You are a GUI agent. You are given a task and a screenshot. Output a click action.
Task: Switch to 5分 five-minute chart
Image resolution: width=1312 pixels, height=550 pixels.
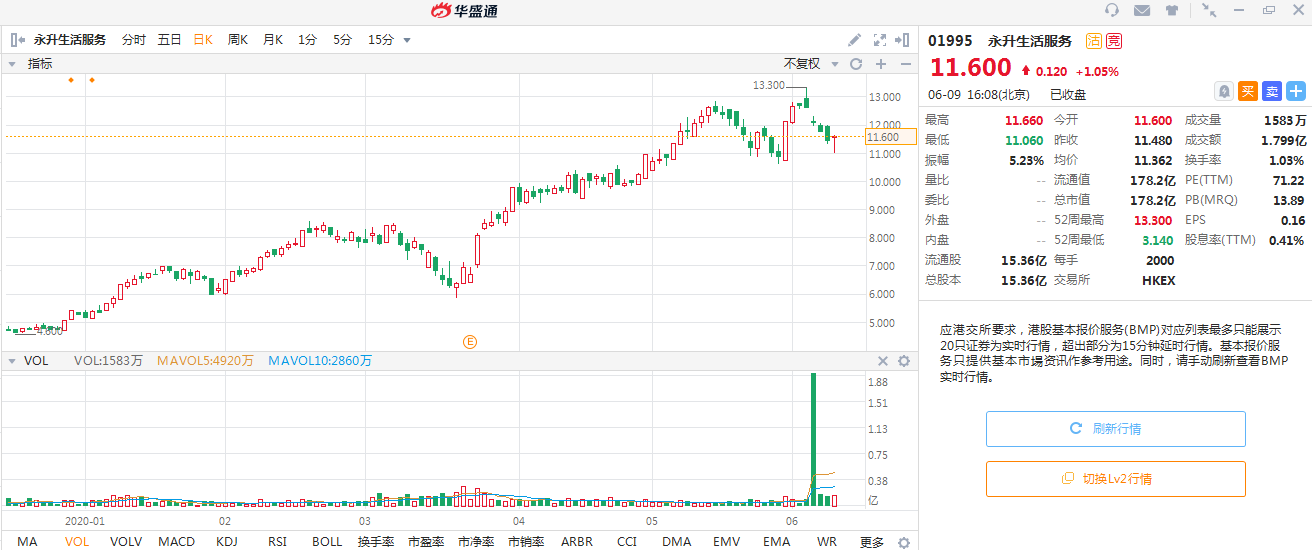[x=342, y=40]
